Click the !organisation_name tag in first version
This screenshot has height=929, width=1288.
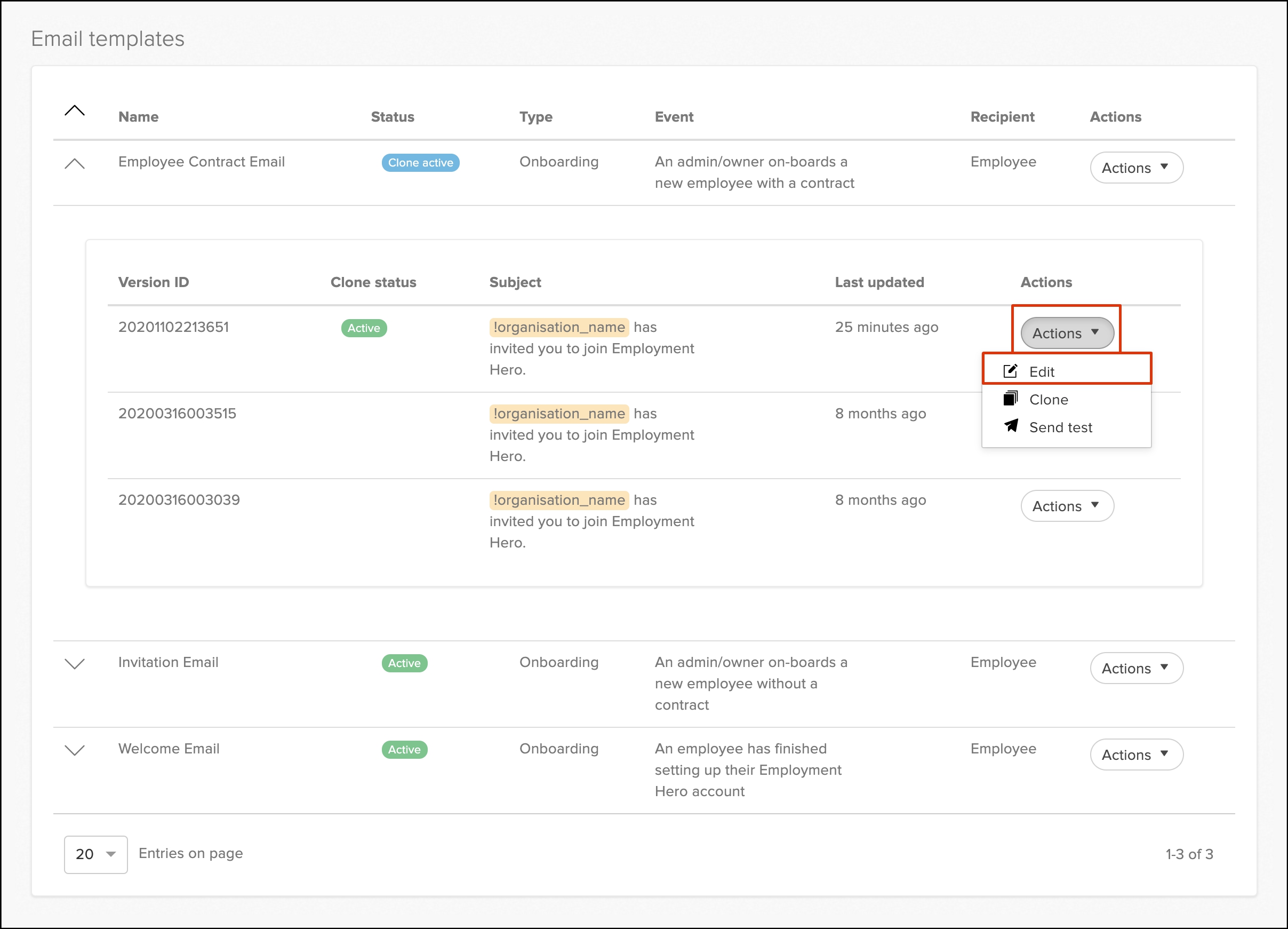click(558, 327)
